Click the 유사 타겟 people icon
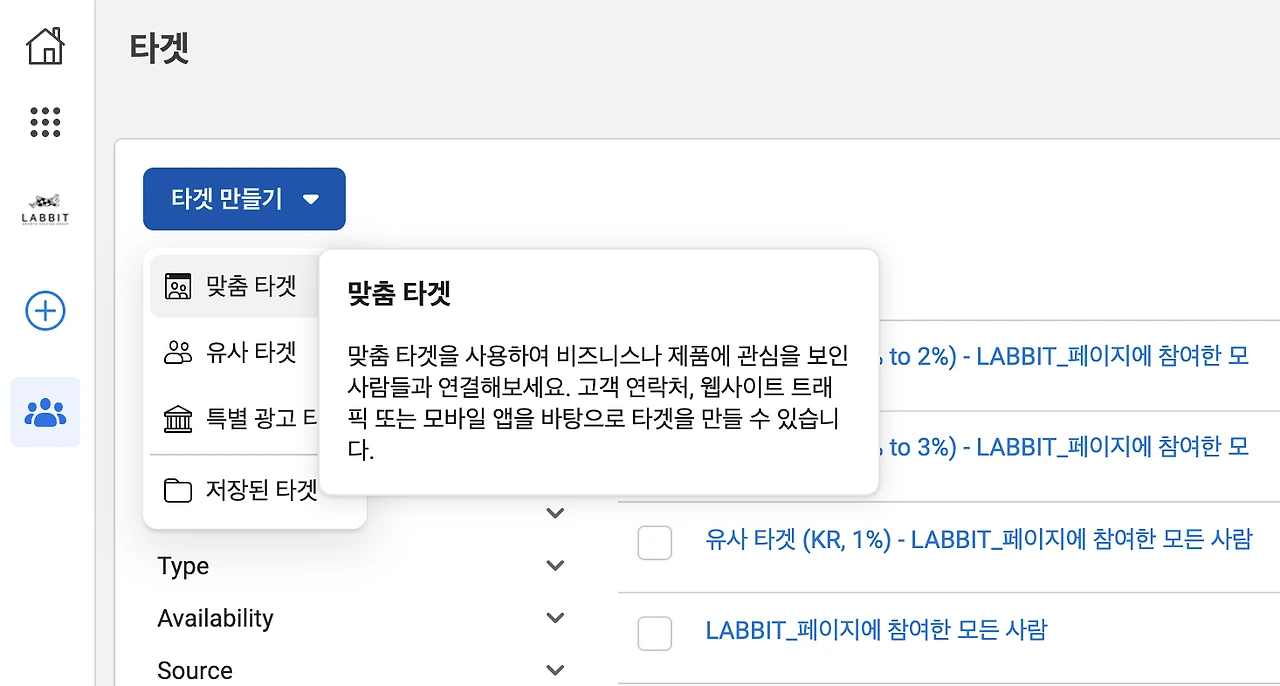Image resolution: width=1280 pixels, height=686 pixels. [178, 353]
